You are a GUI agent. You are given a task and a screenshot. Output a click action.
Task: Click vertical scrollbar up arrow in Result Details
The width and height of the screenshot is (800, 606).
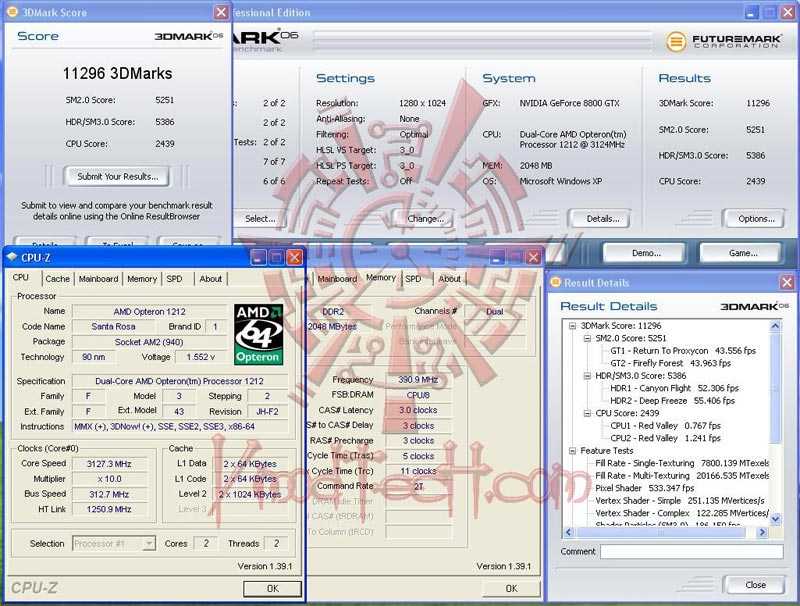coord(776,326)
